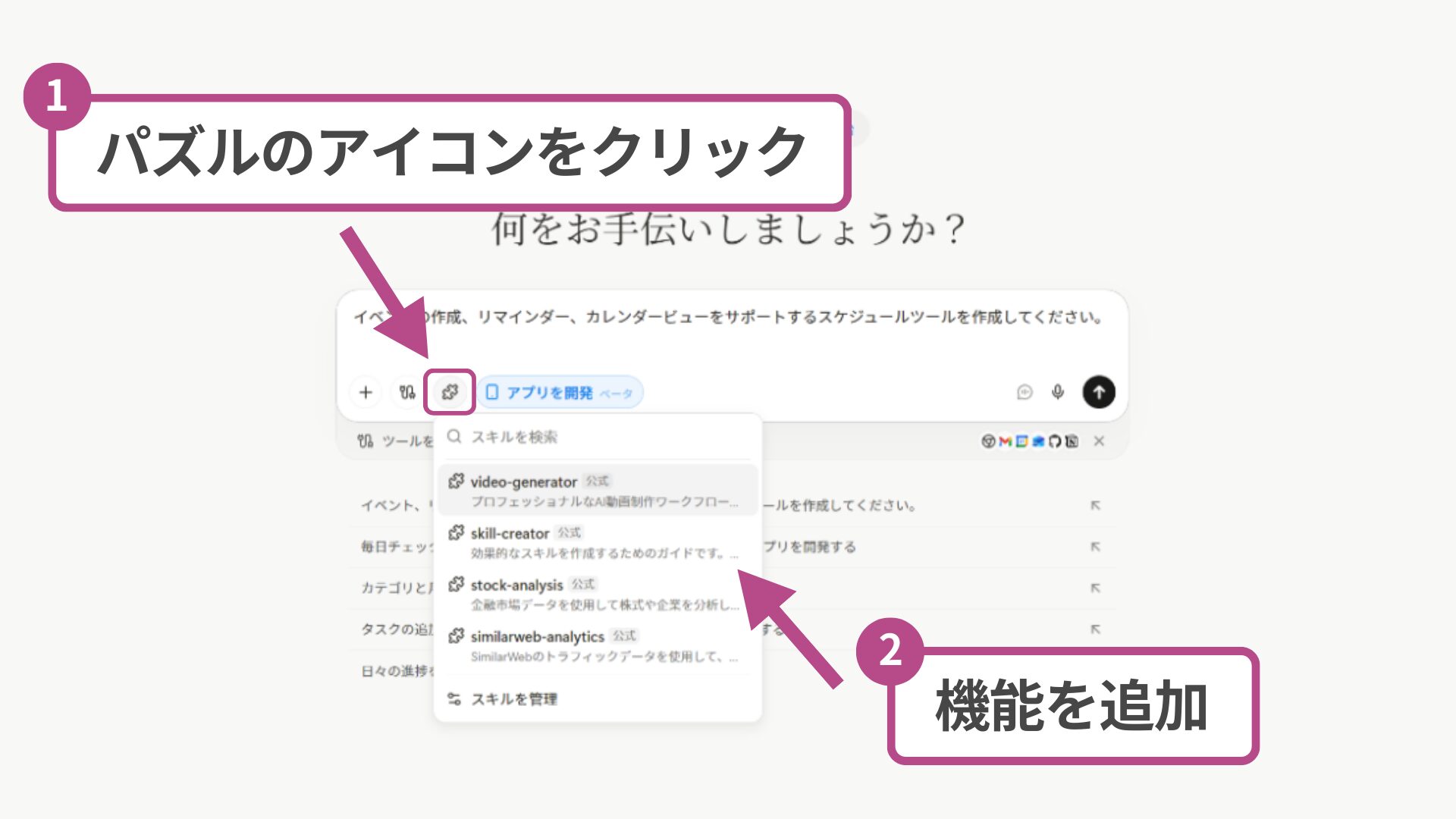This screenshot has height=819, width=1456.
Task: Click the Outlook connector icon
Action: coord(1039,441)
